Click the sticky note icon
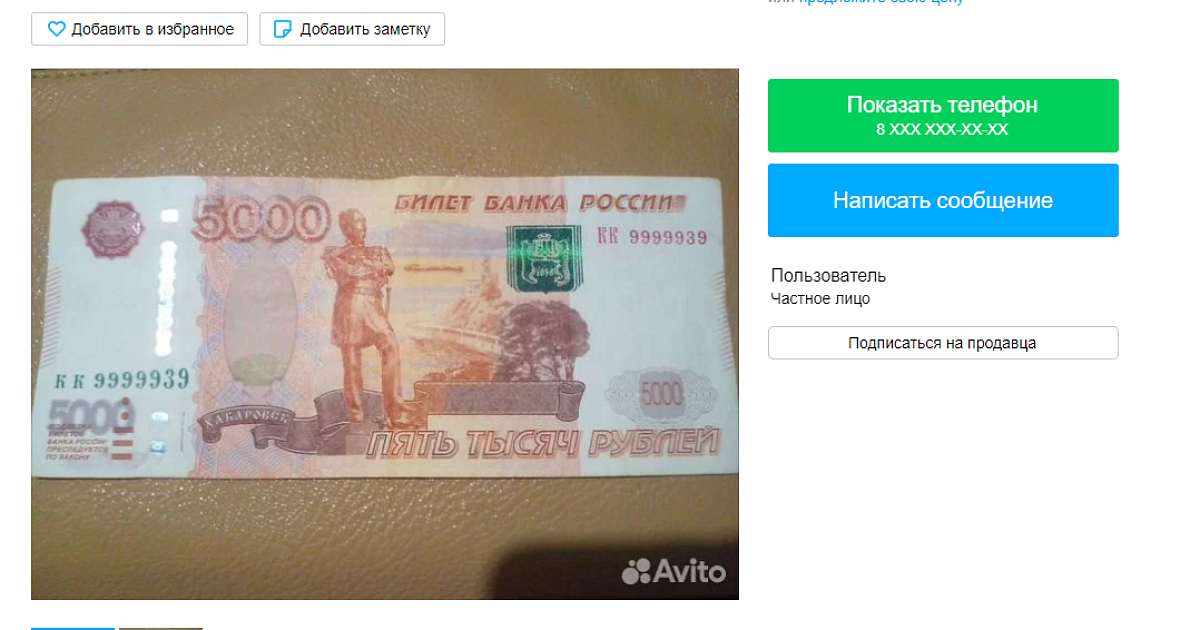1200x630 pixels. pos(283,29)
